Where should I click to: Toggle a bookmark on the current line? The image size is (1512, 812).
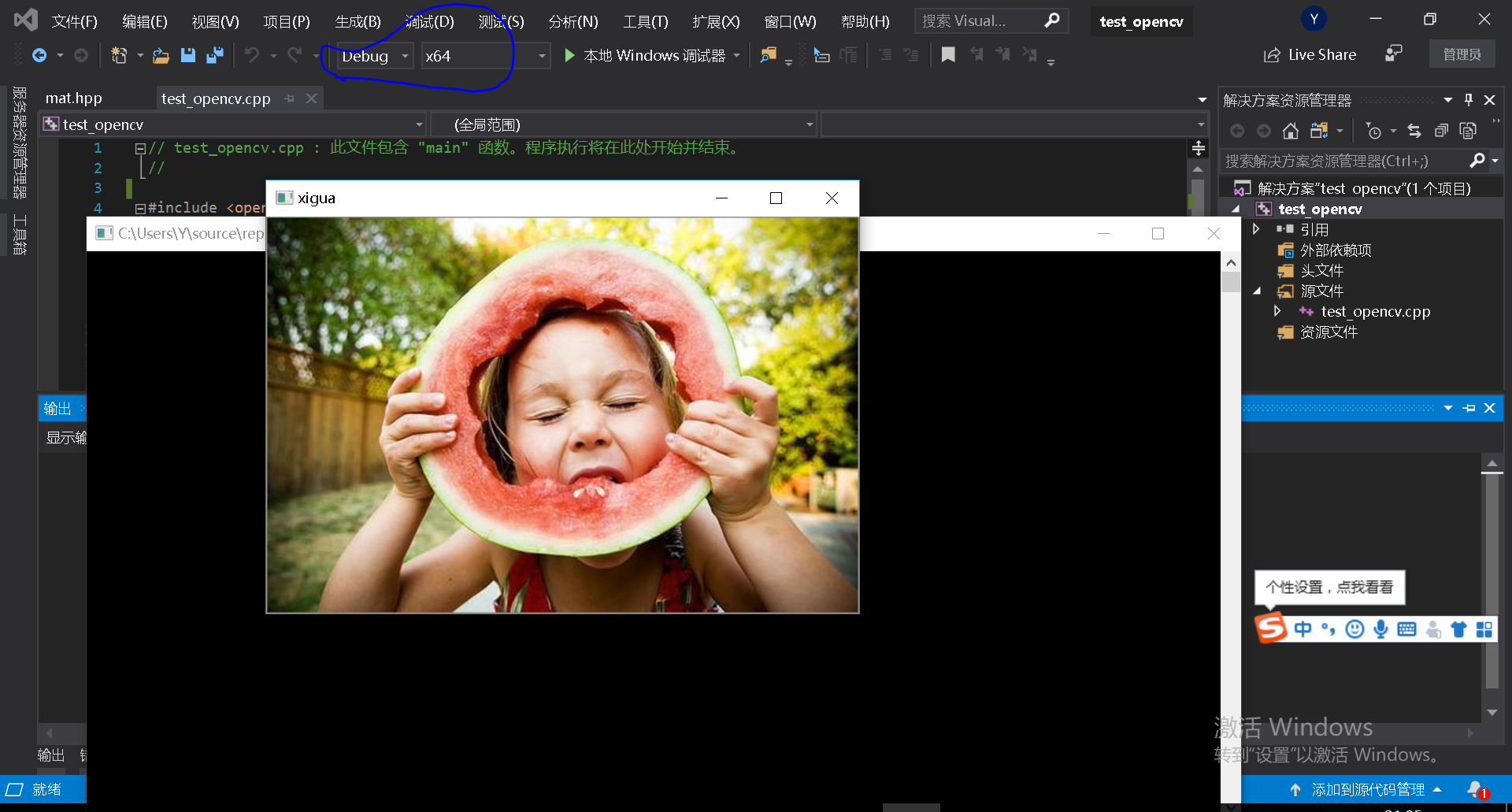(948, 55)
